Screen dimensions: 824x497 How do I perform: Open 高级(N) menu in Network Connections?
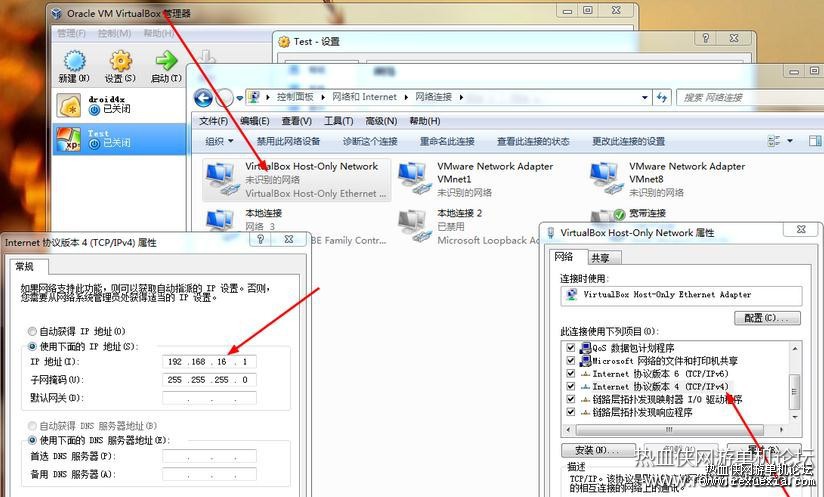click(x=381, y=121)
